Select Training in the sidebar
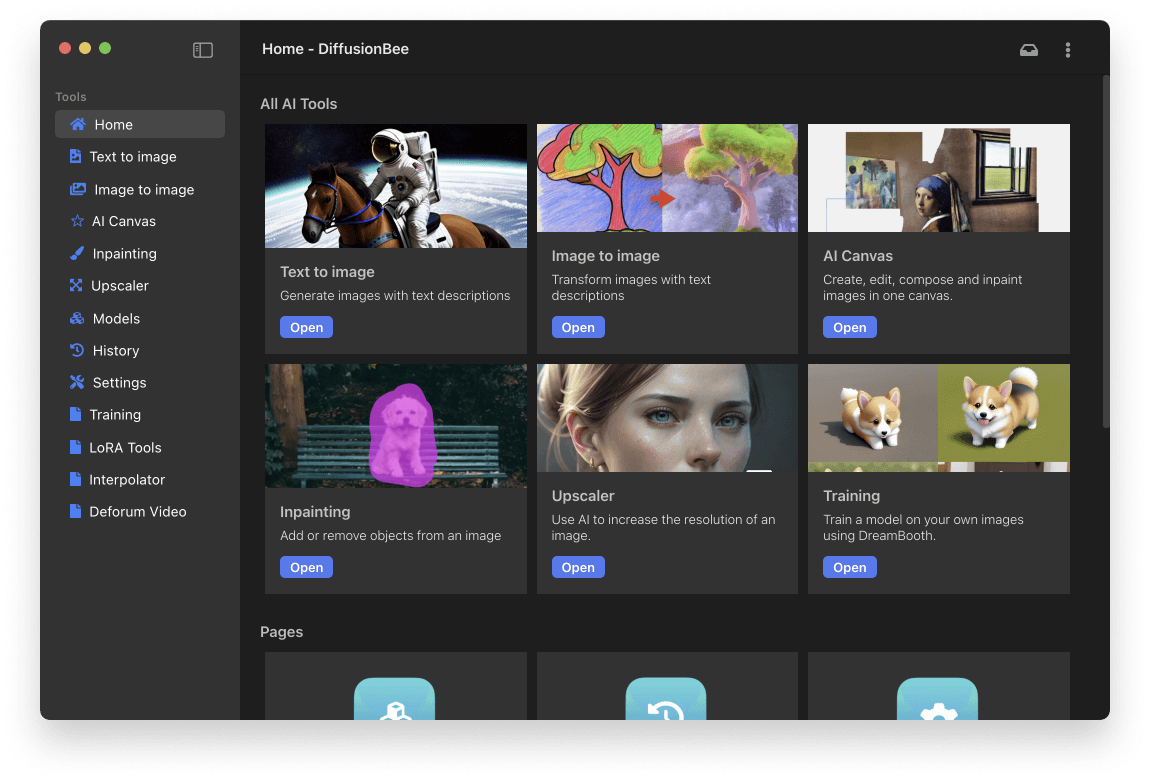This screenshot has height=780, width=1150. 140,414
